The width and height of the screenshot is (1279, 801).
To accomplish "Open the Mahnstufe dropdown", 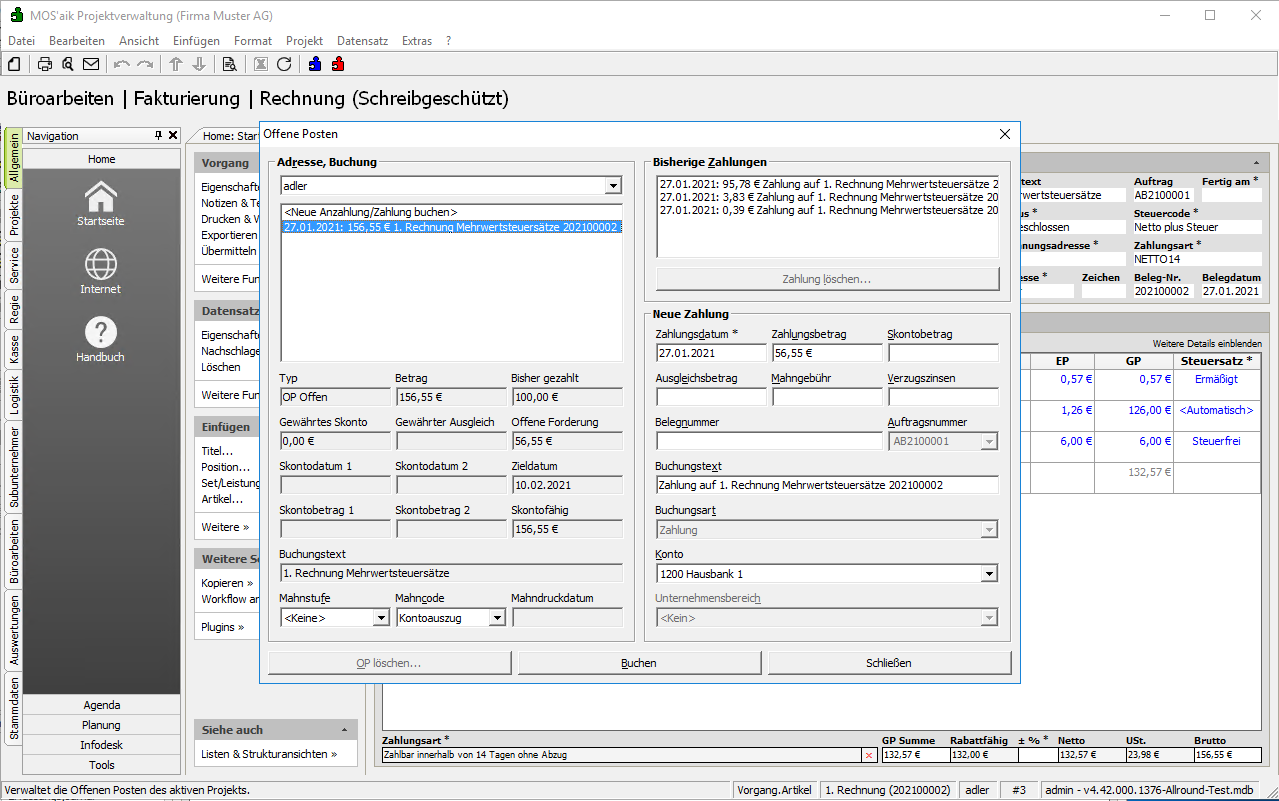I will click(x=380, y=618).
